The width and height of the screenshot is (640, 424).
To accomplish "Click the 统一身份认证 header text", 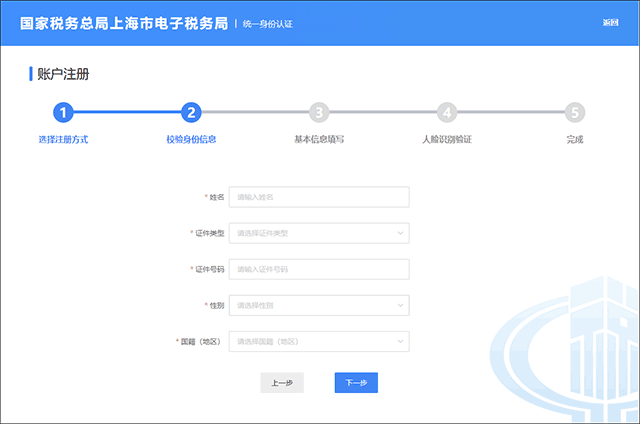I will click(269, 22).
